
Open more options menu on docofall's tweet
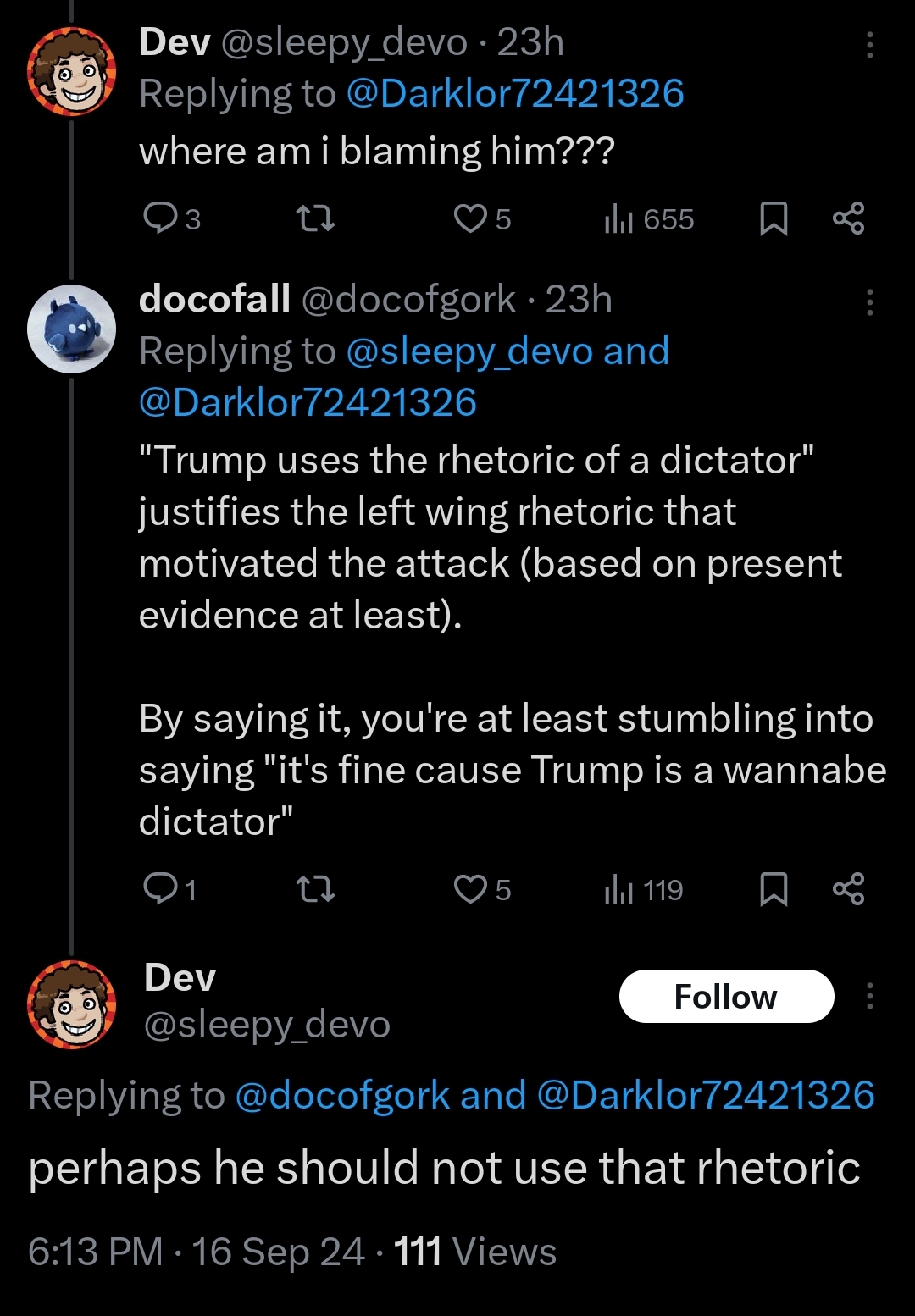tap(869, 302)
